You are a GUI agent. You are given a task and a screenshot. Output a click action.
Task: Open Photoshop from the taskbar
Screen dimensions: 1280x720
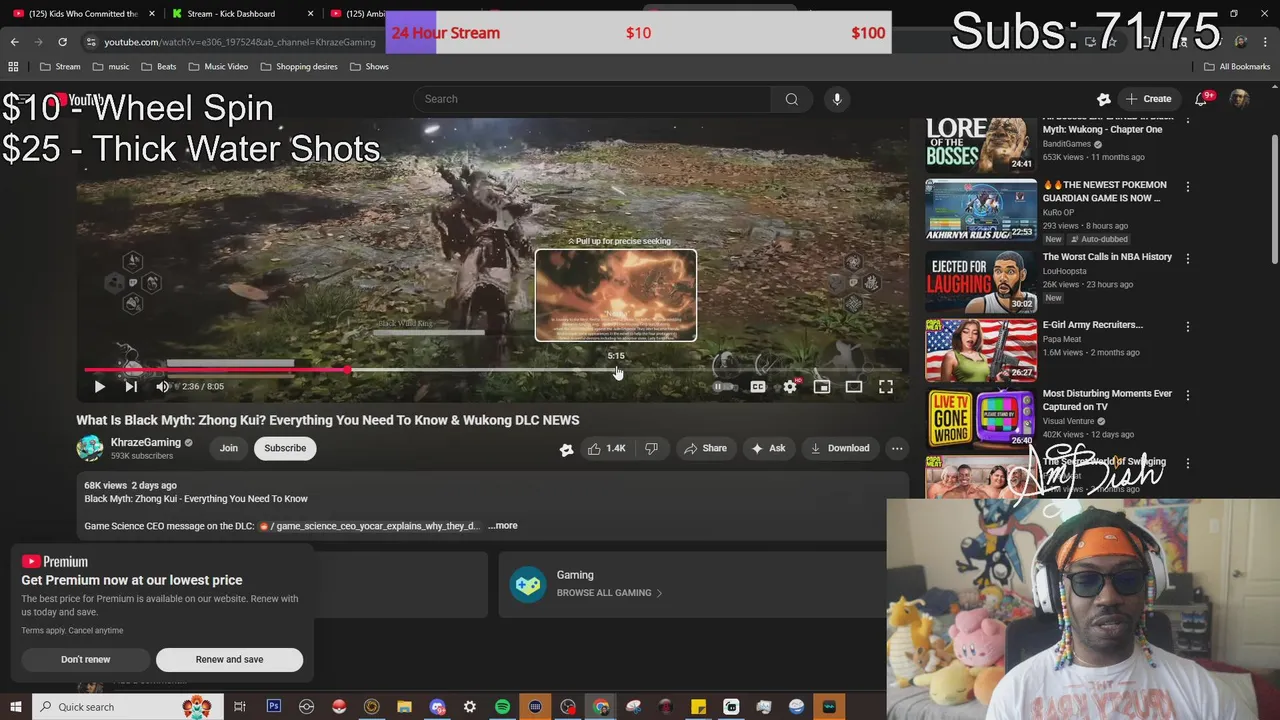point(274,707)
